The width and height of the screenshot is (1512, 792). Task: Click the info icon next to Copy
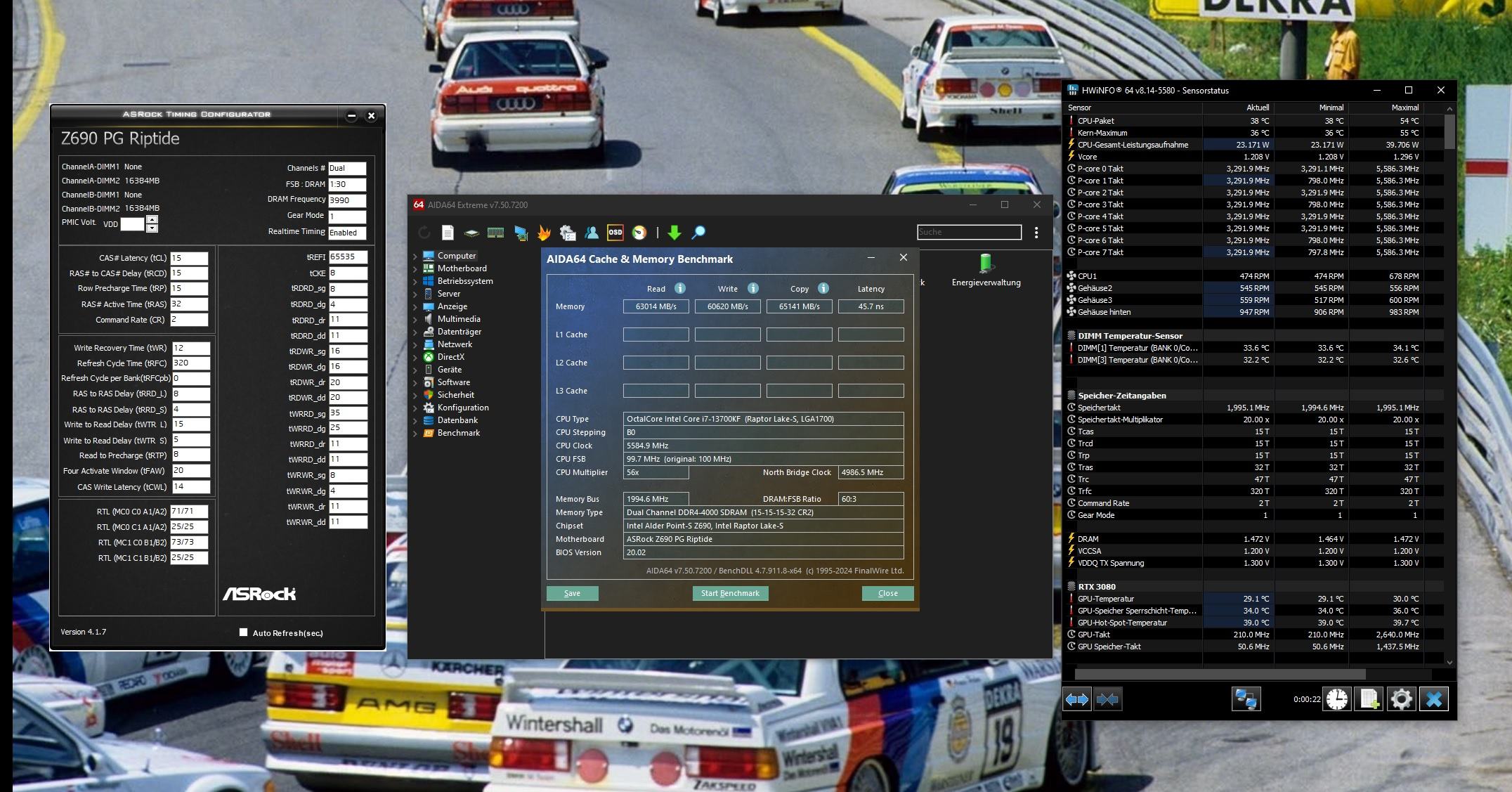(823, 288)
